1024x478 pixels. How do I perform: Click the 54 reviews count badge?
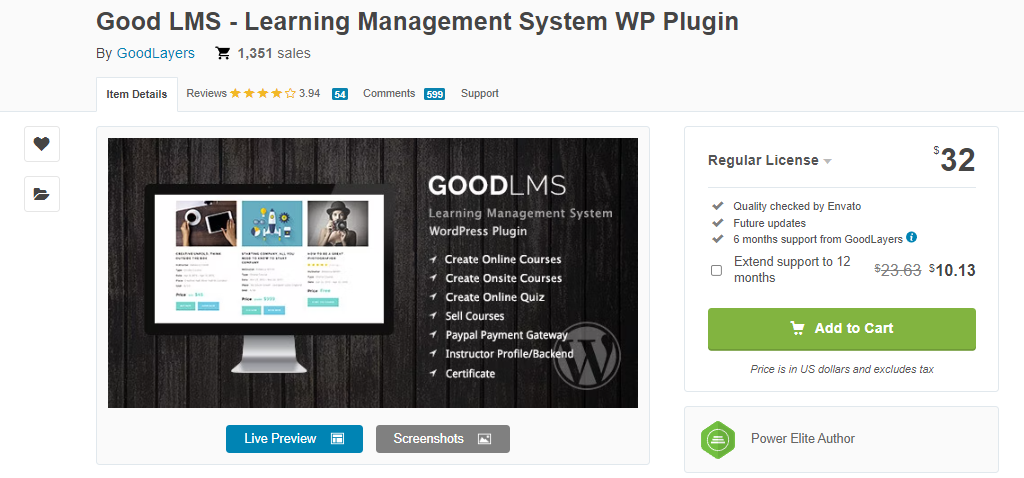tap(340, 94)
